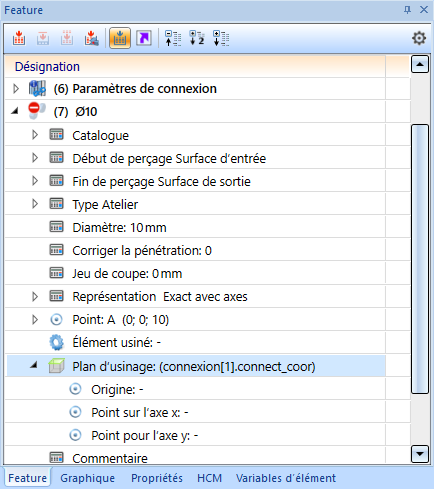Screen dimensions: 434x489
Task: Click the vertical scrollbar thumb
Action: point(420,259)
